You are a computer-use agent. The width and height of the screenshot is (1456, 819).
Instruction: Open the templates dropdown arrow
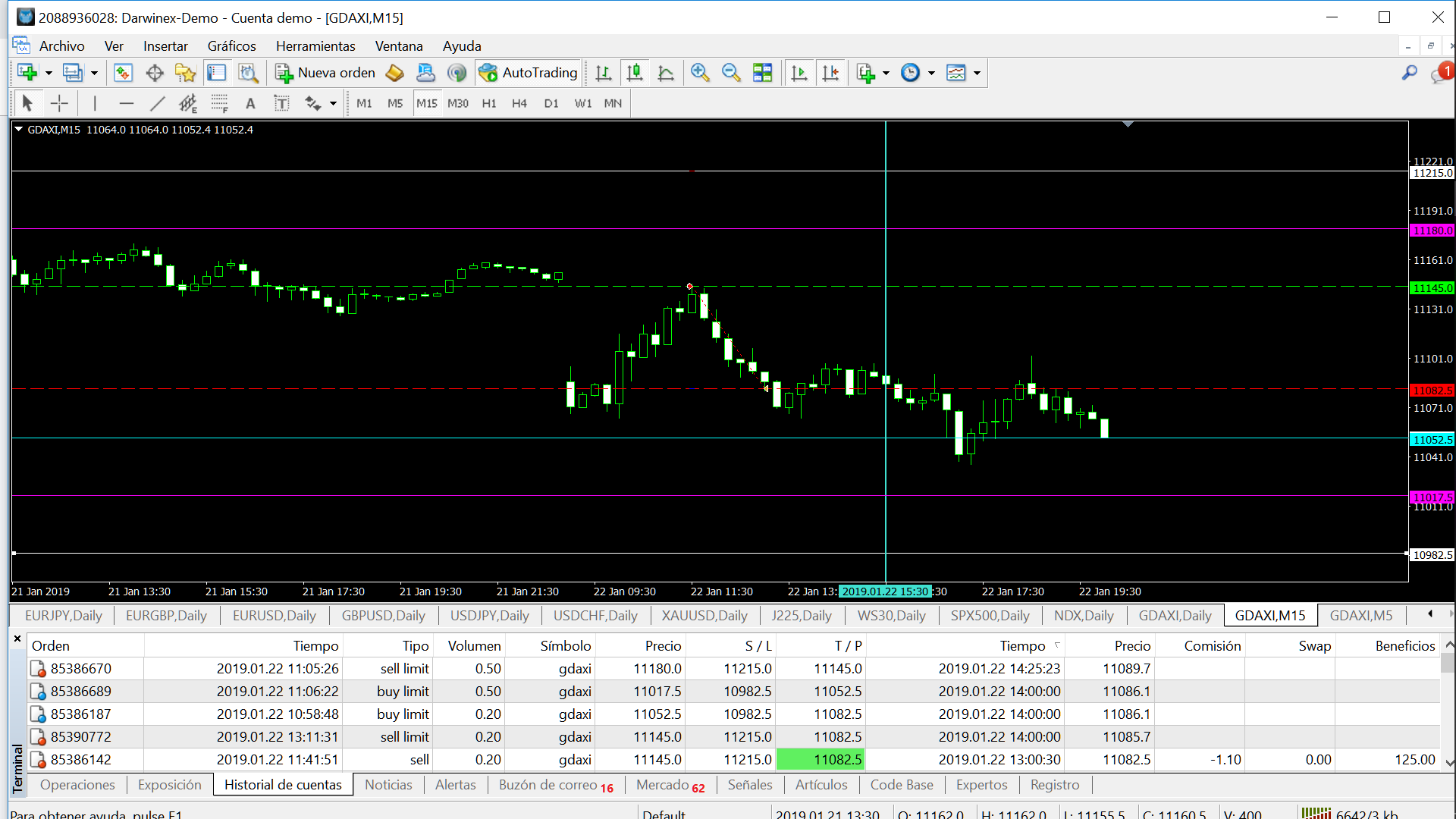point(977,73)
